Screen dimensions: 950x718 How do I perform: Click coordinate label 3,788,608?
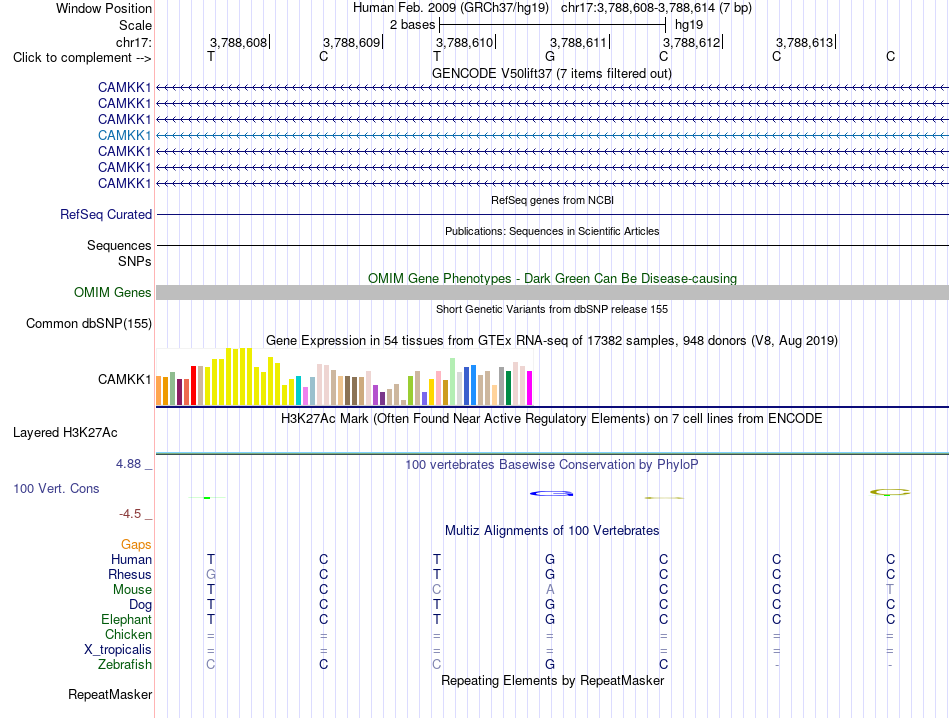coord(238,42)
